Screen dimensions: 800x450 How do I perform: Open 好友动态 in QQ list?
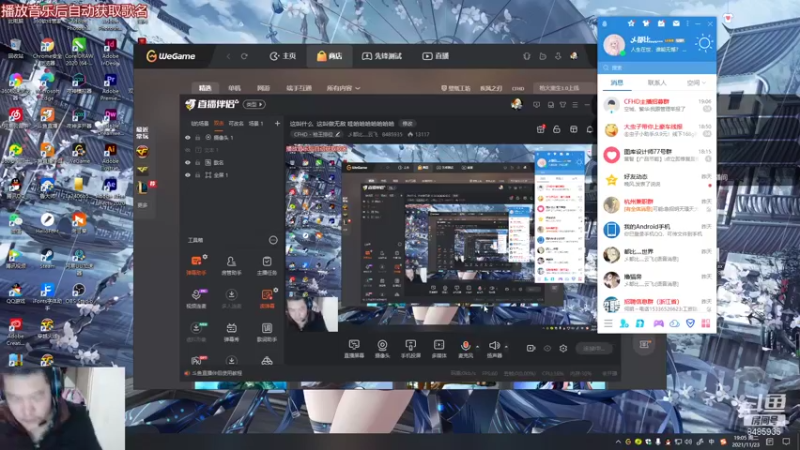tap(657, 180)
